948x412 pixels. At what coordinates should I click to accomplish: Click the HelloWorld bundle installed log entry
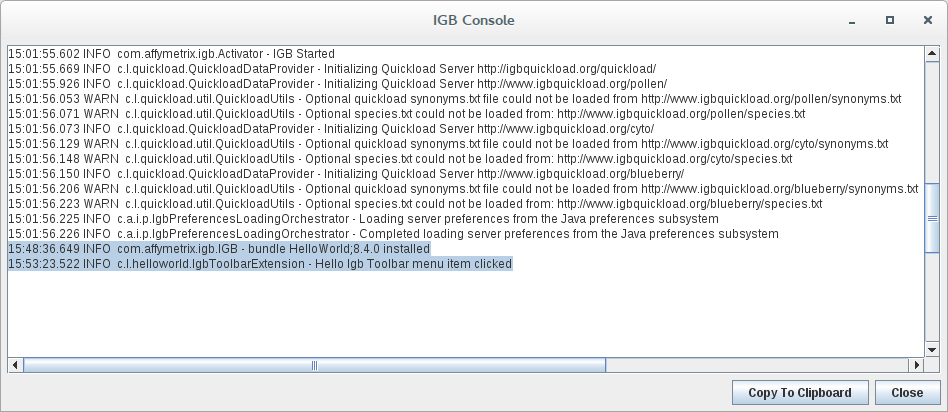(x=219, y=248)
